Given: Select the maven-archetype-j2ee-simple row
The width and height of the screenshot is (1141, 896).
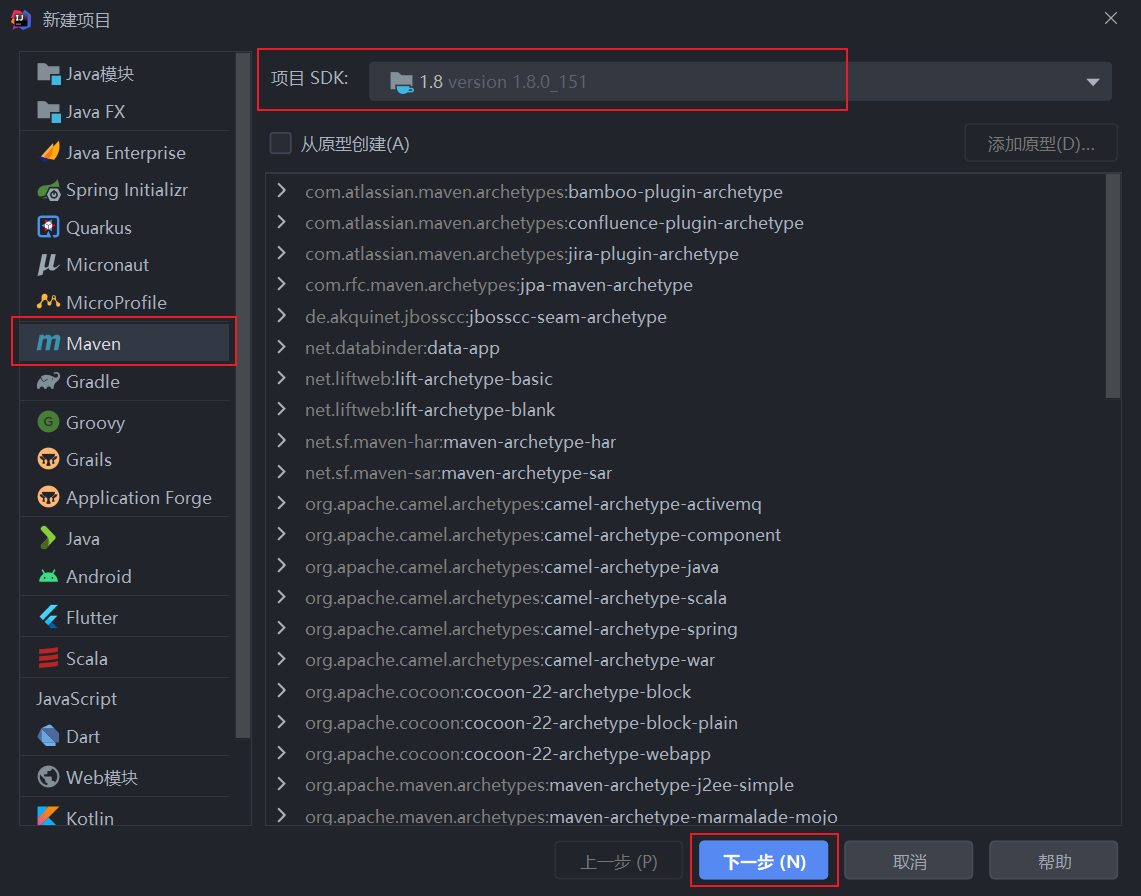Looking at the screenshot, I should pyautogui.click(x=549, y=785).
